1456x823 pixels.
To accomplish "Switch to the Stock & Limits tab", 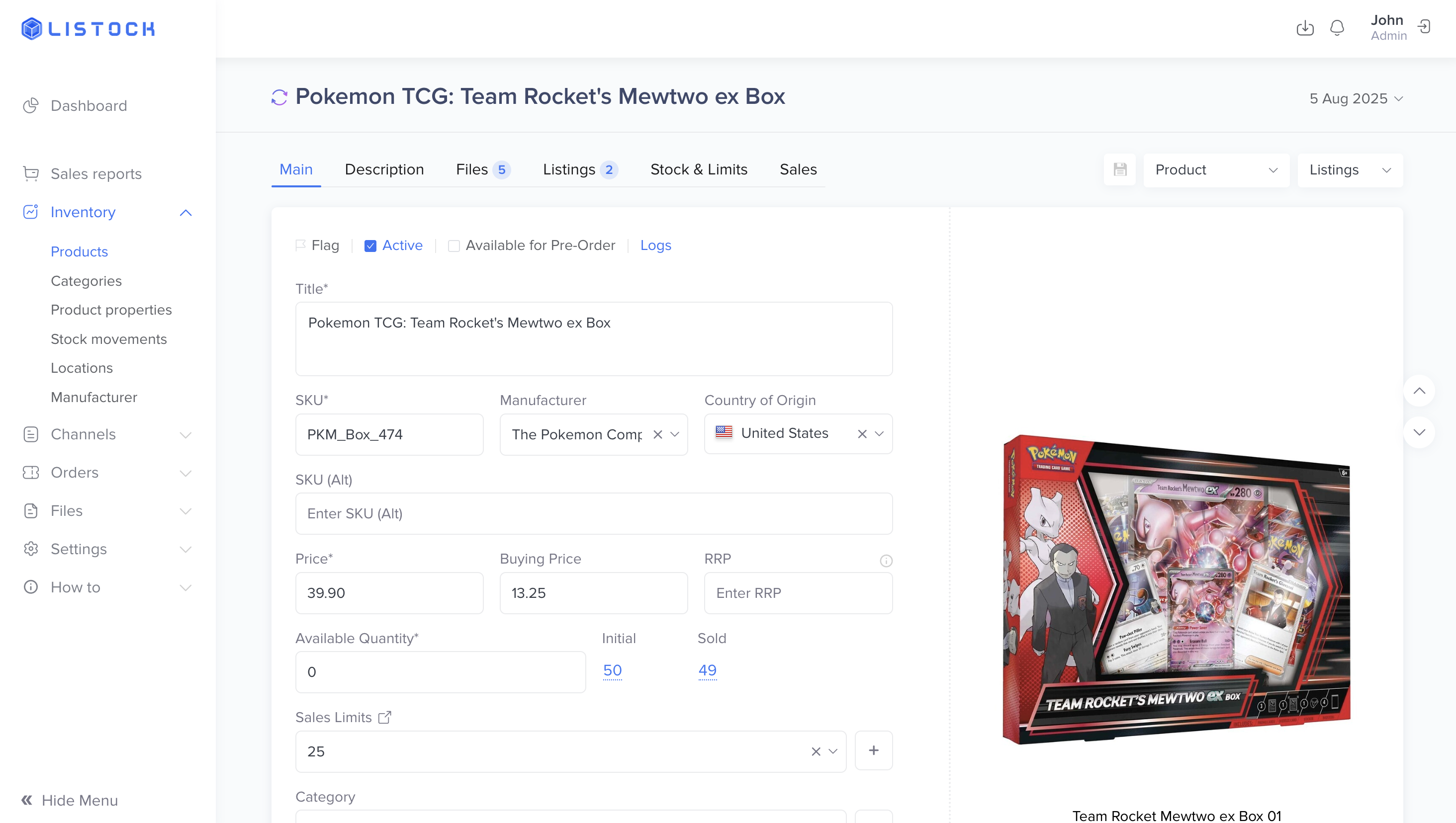I will click(x=698, y=169).
